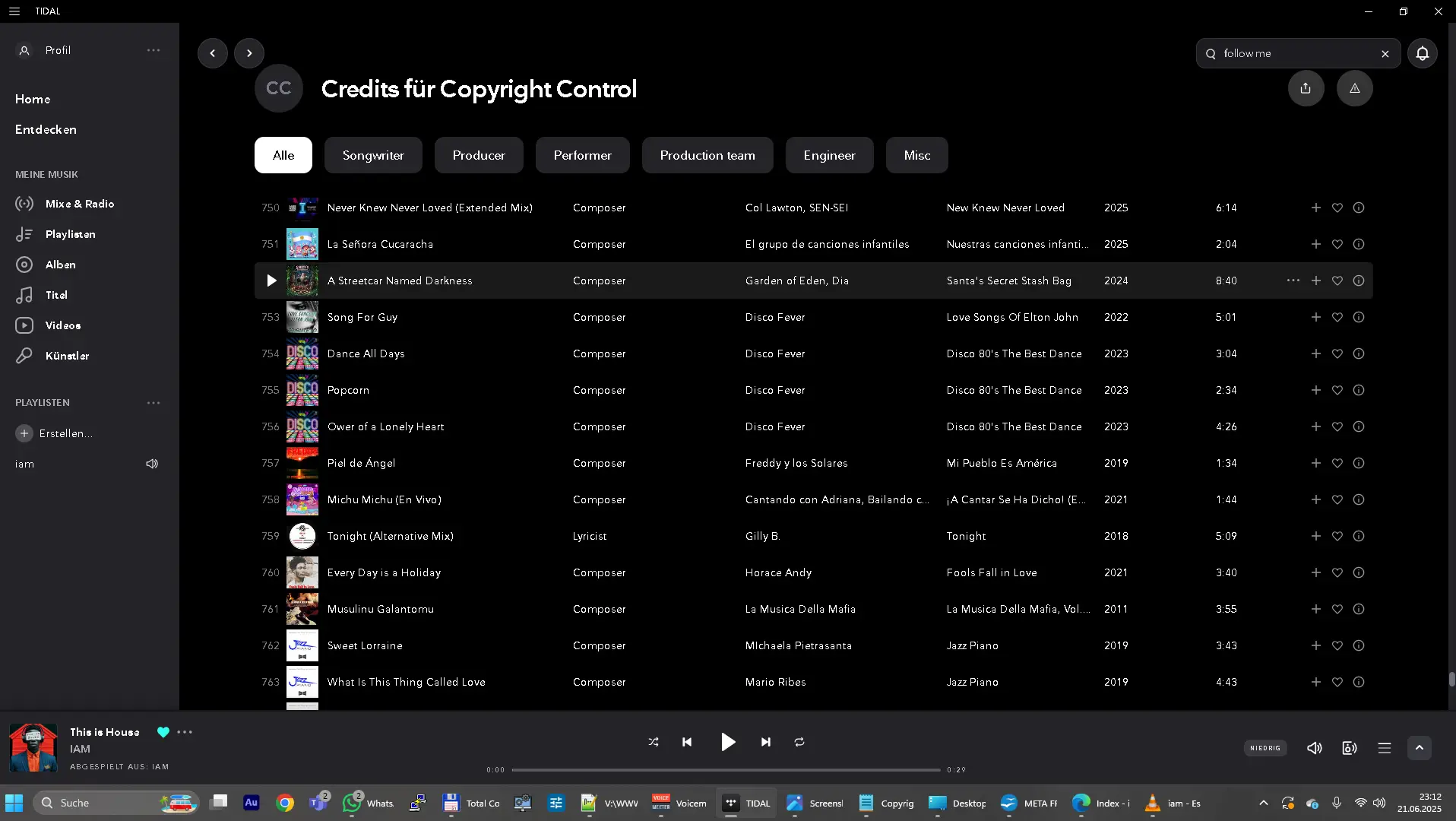Open the play queue list icon
This screenshot has width=1456, height=821.
pyautogui.click(x=1384, y=748)
